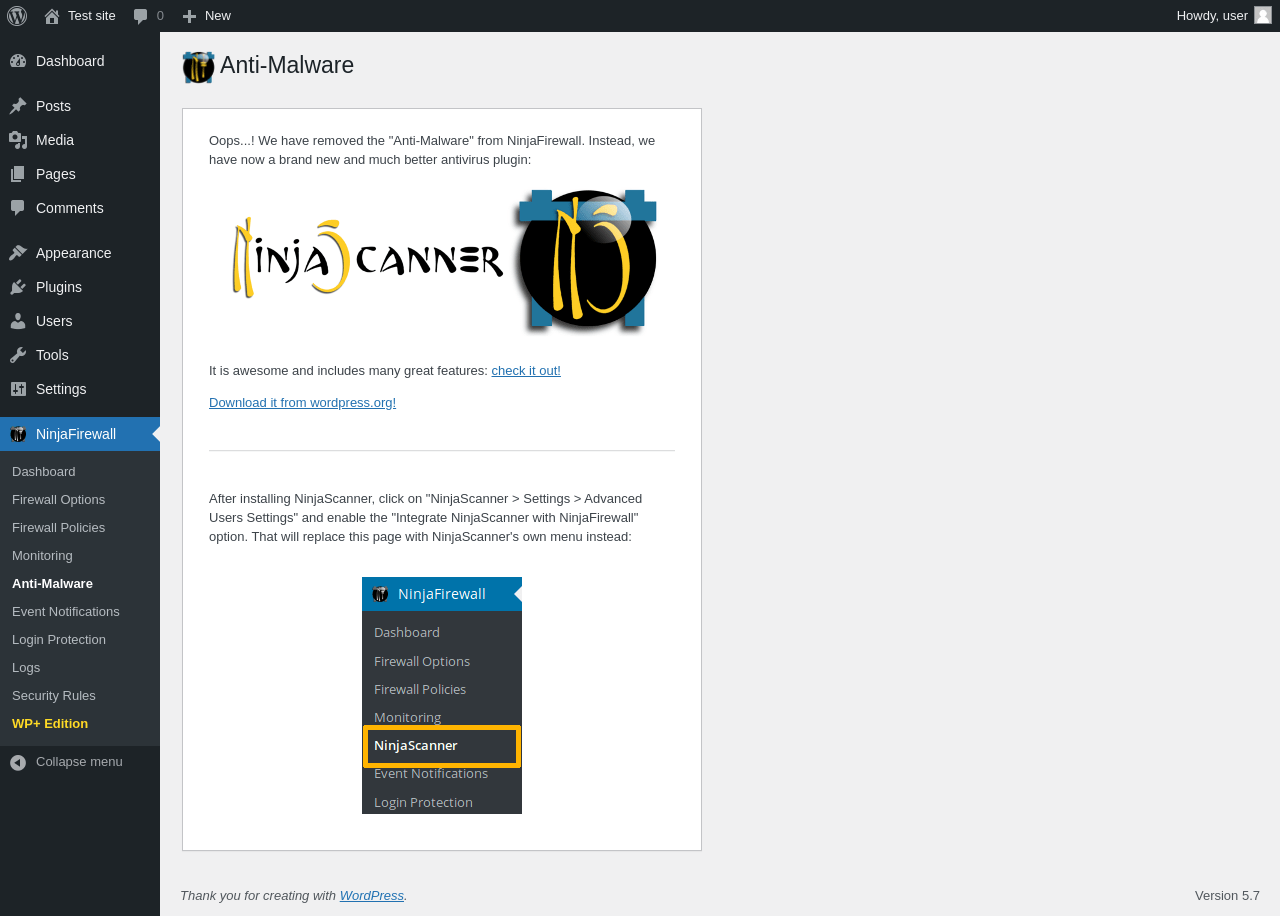Click the Collapse menu arrow icon
This screenshot has width=1280, height=916.
(18, 762)
